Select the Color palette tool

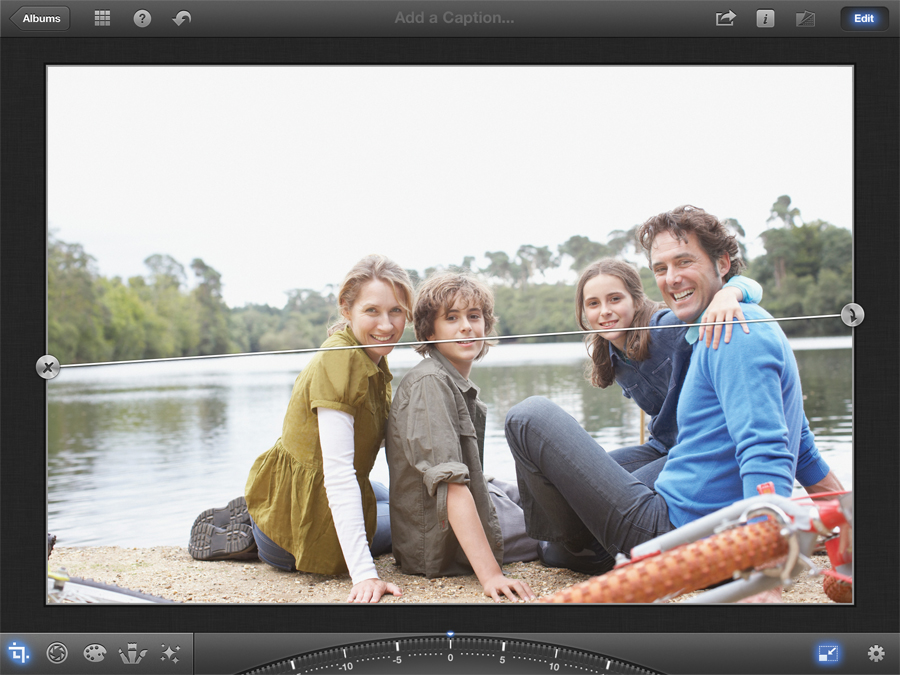pos(95,653)
